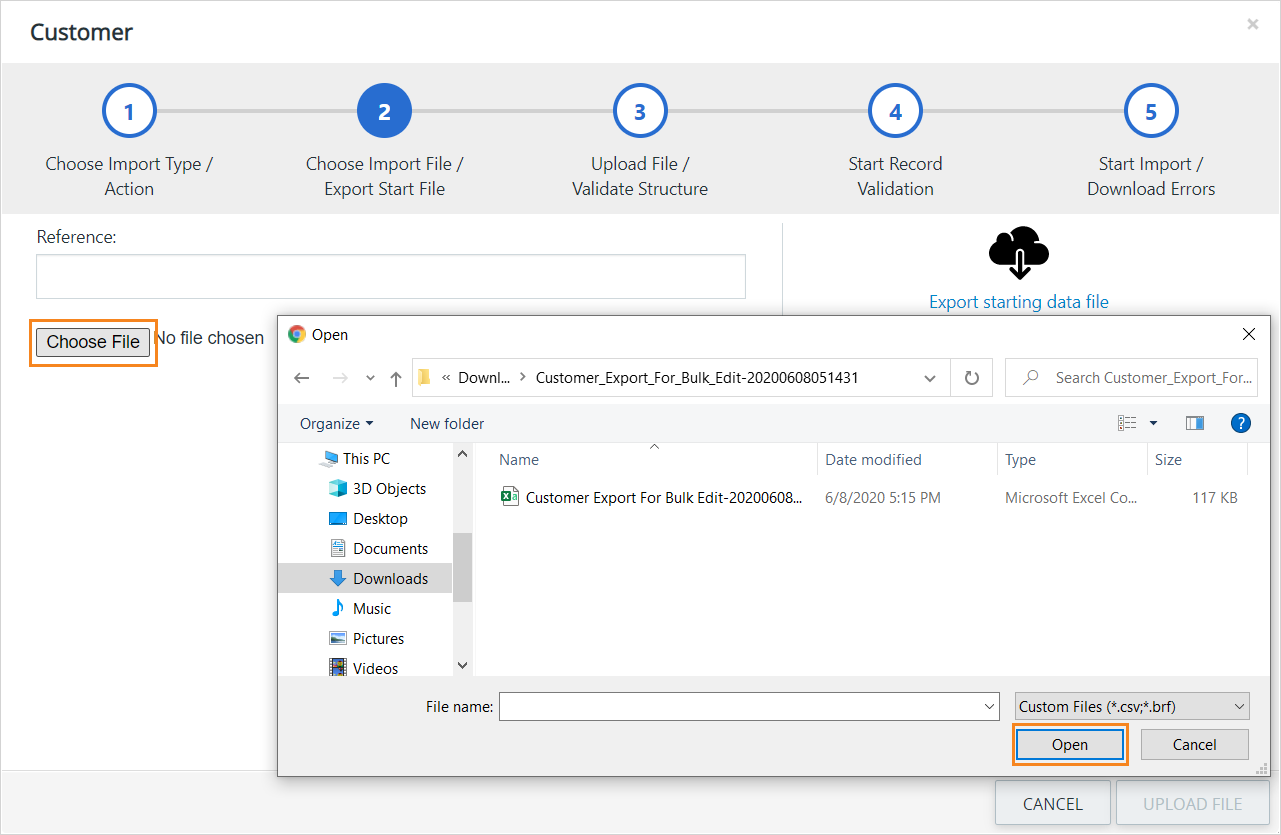Click the change view icon

(x=1128, y=423)
